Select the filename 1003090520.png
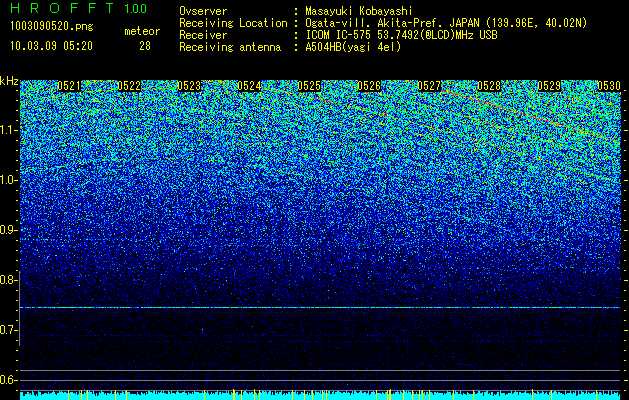The image size is (629, 400). coord(52,26)
